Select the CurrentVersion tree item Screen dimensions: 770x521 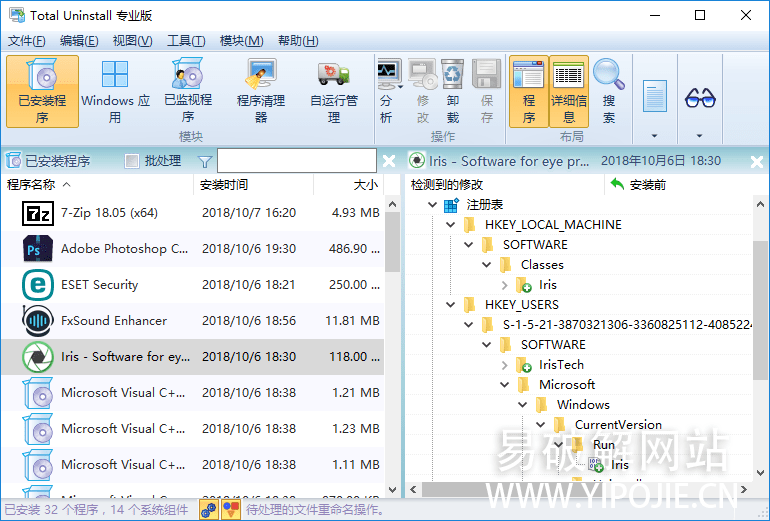coord(618,425)
